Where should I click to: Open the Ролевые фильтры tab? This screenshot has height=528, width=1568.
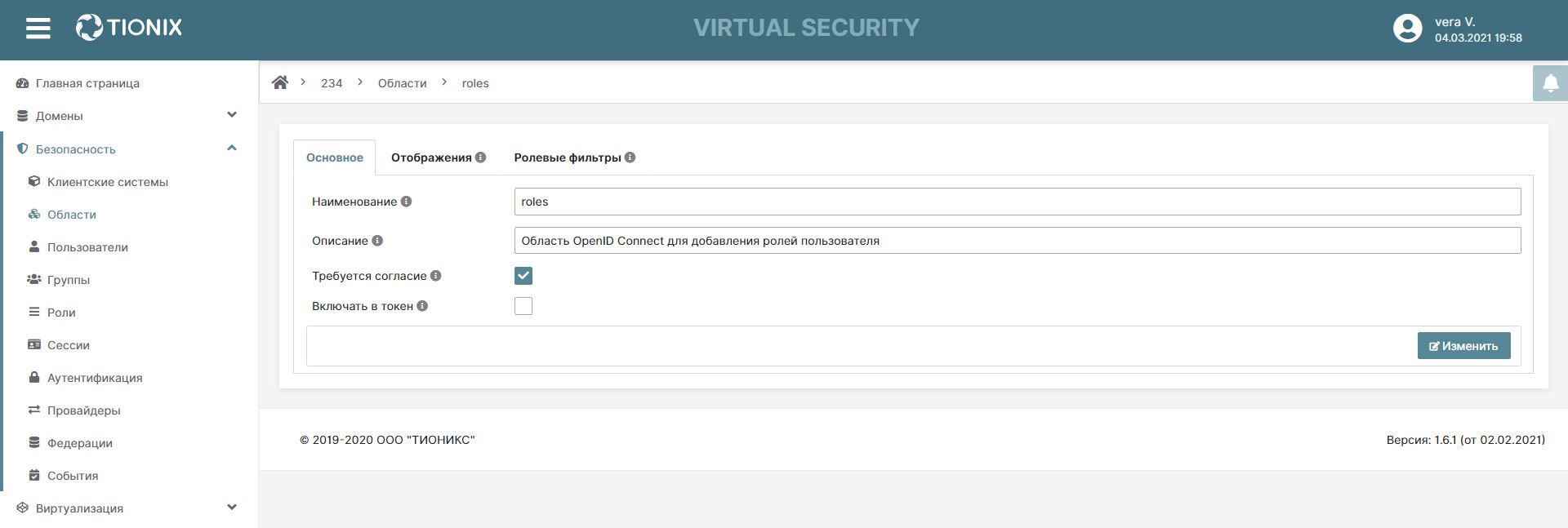coord(567,158)
